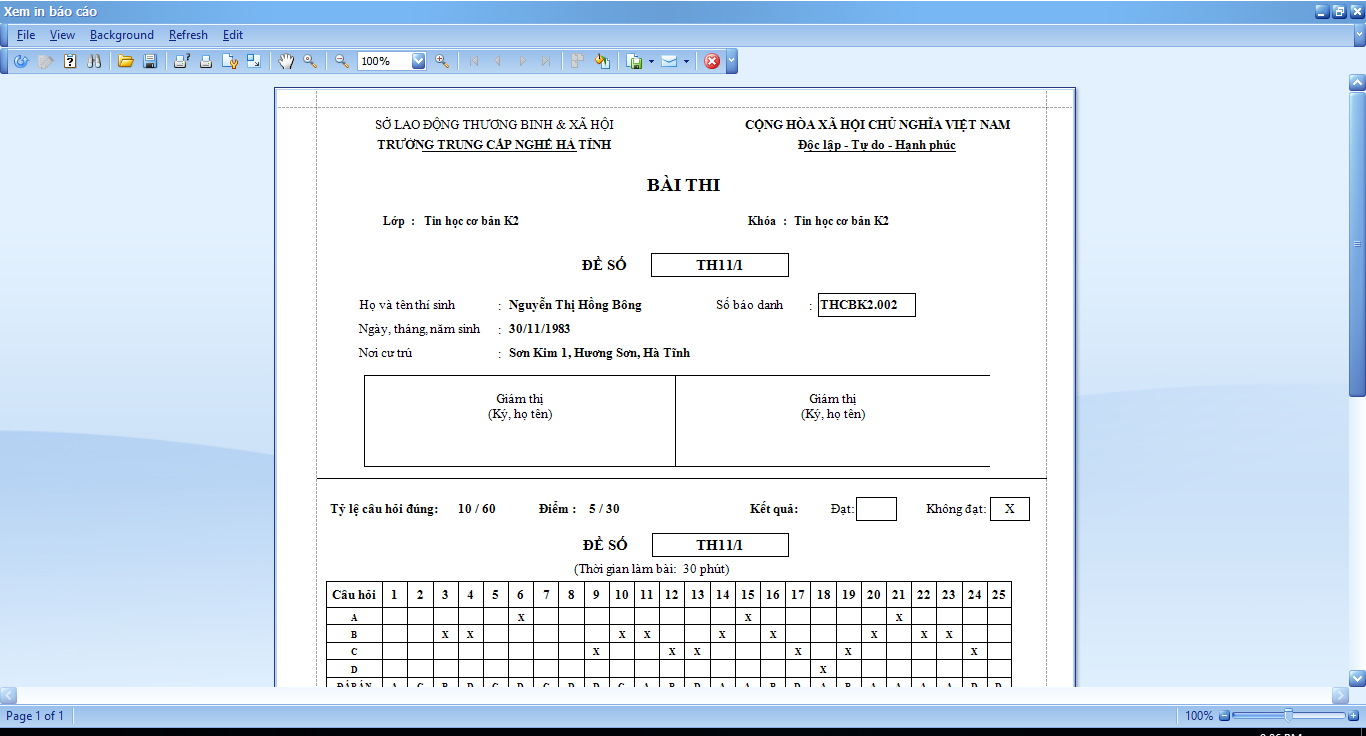
Task: Expand the 100% zoom level combo box
Action: (418, 61)
